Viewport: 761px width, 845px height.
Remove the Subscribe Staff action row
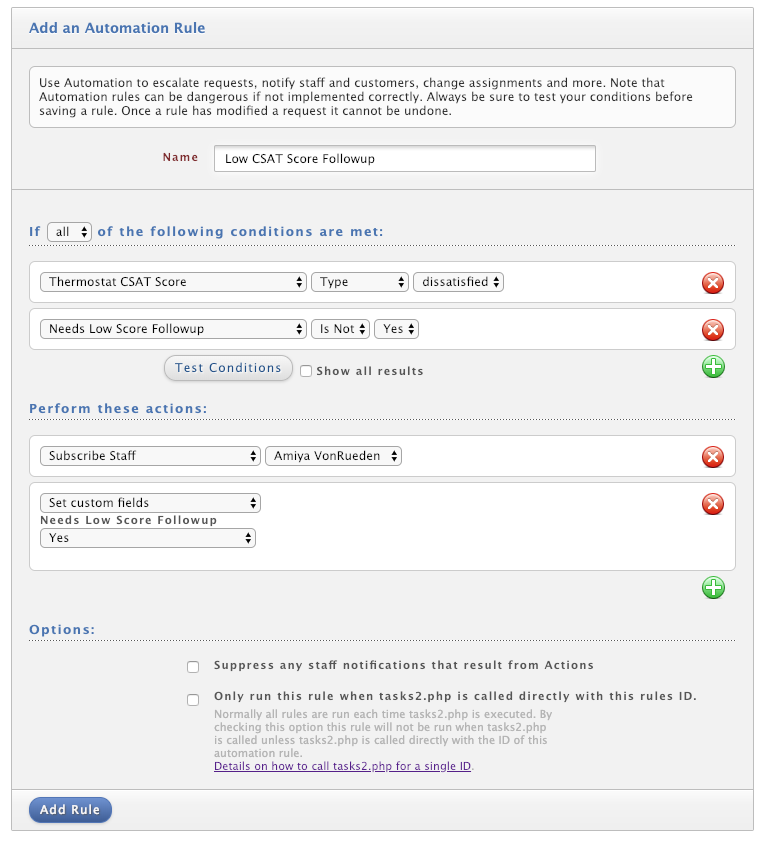712,457
